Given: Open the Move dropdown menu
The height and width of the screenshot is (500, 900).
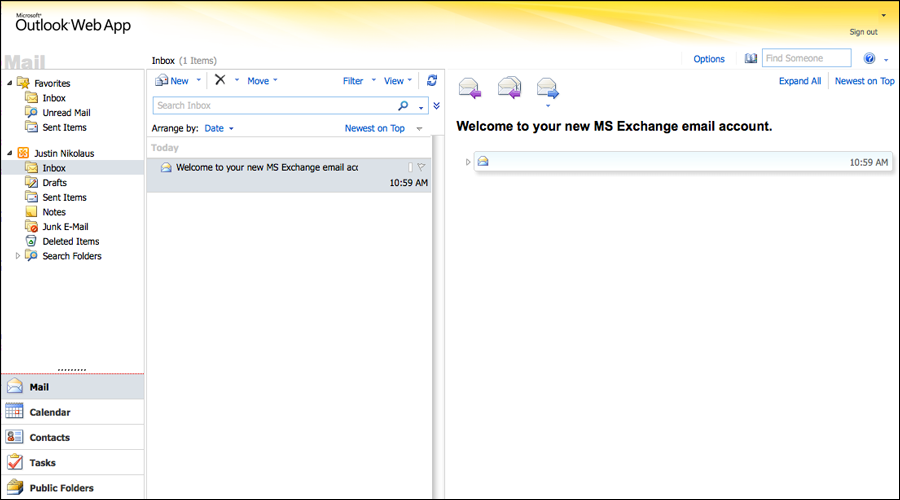Looking at the screenshot, I should [262, 81].
